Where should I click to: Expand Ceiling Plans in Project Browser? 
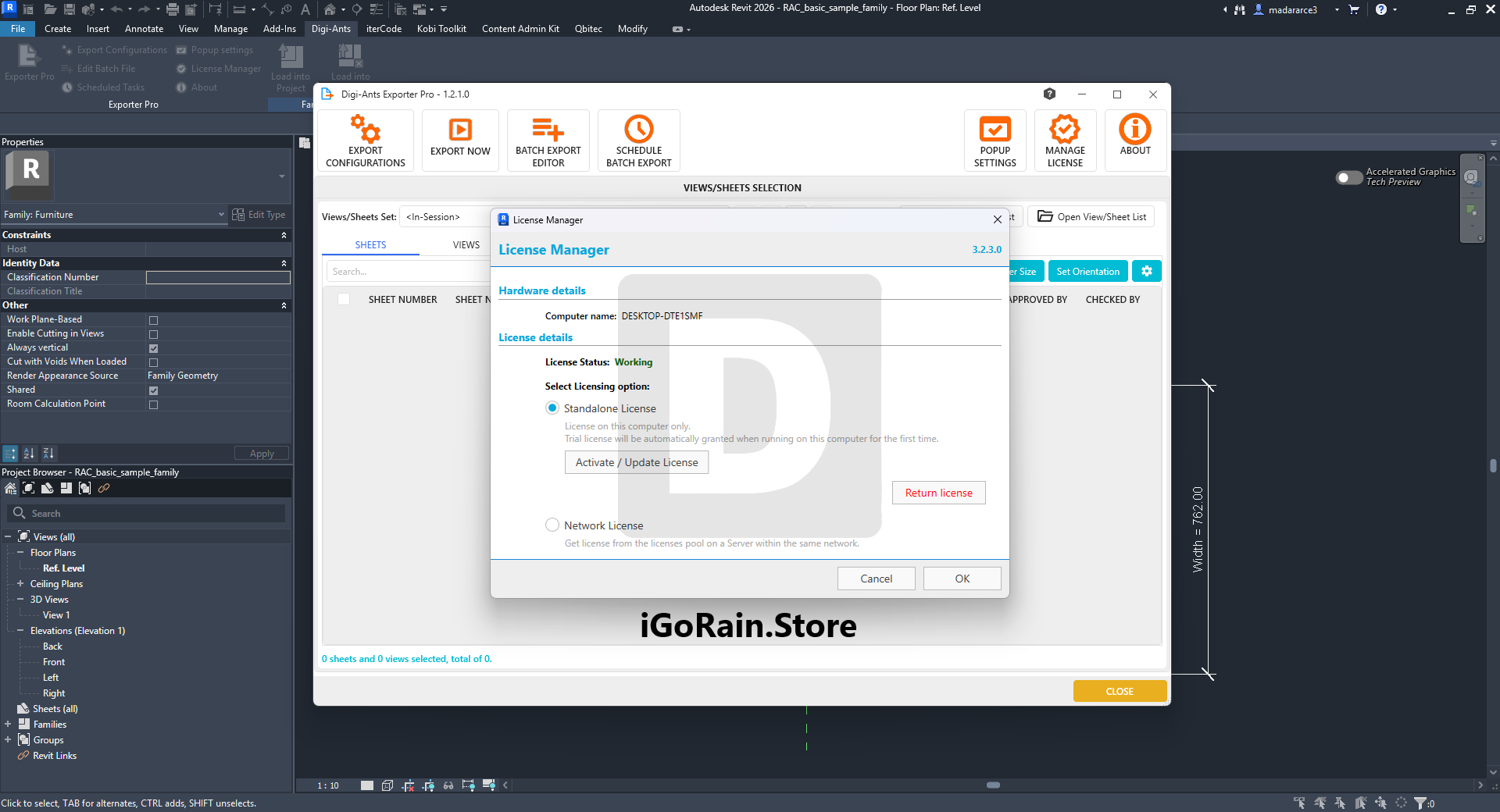pos(20,583)
